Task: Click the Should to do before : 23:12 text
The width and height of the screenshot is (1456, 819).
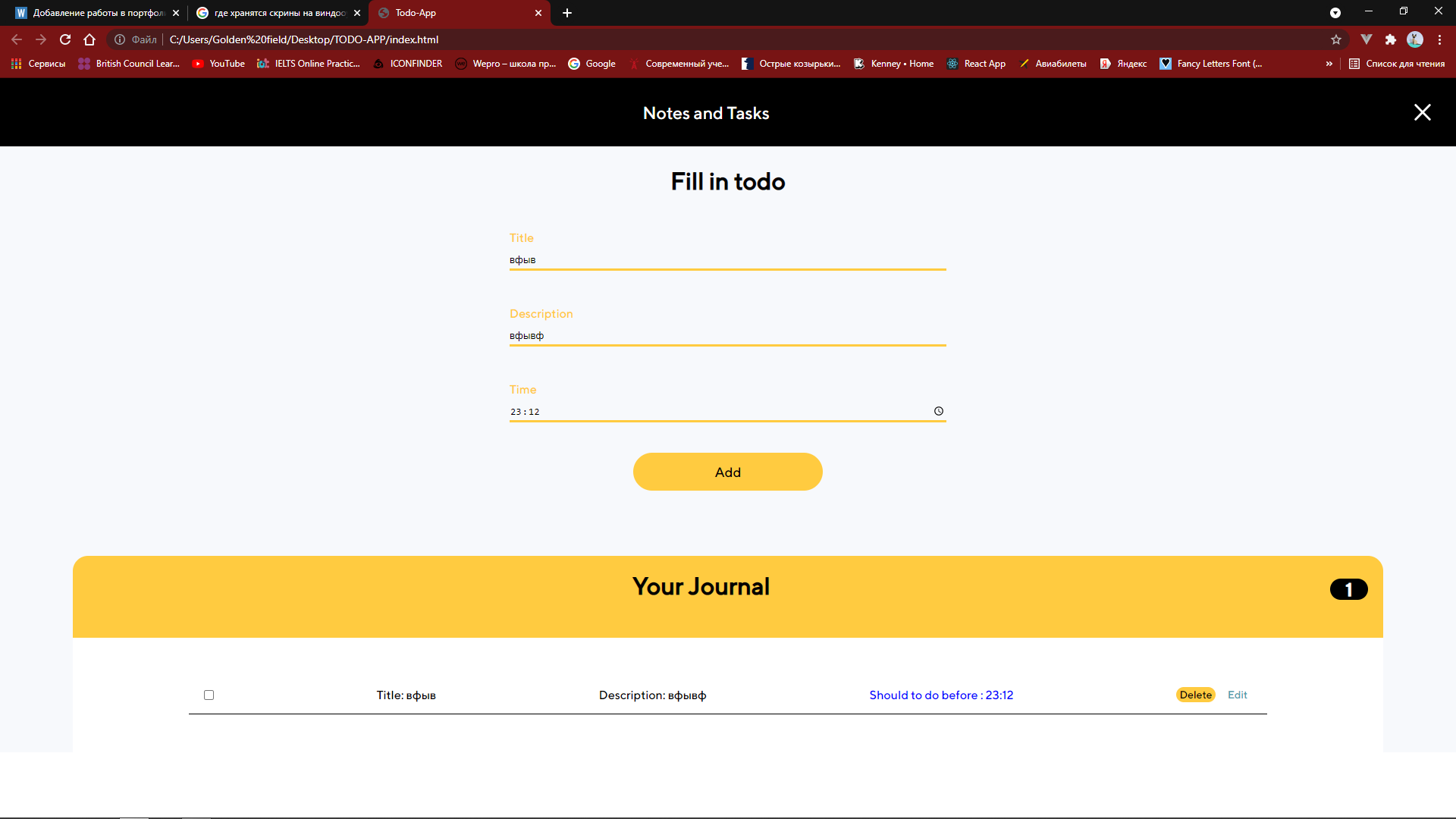Action: [x=940, y=695]
